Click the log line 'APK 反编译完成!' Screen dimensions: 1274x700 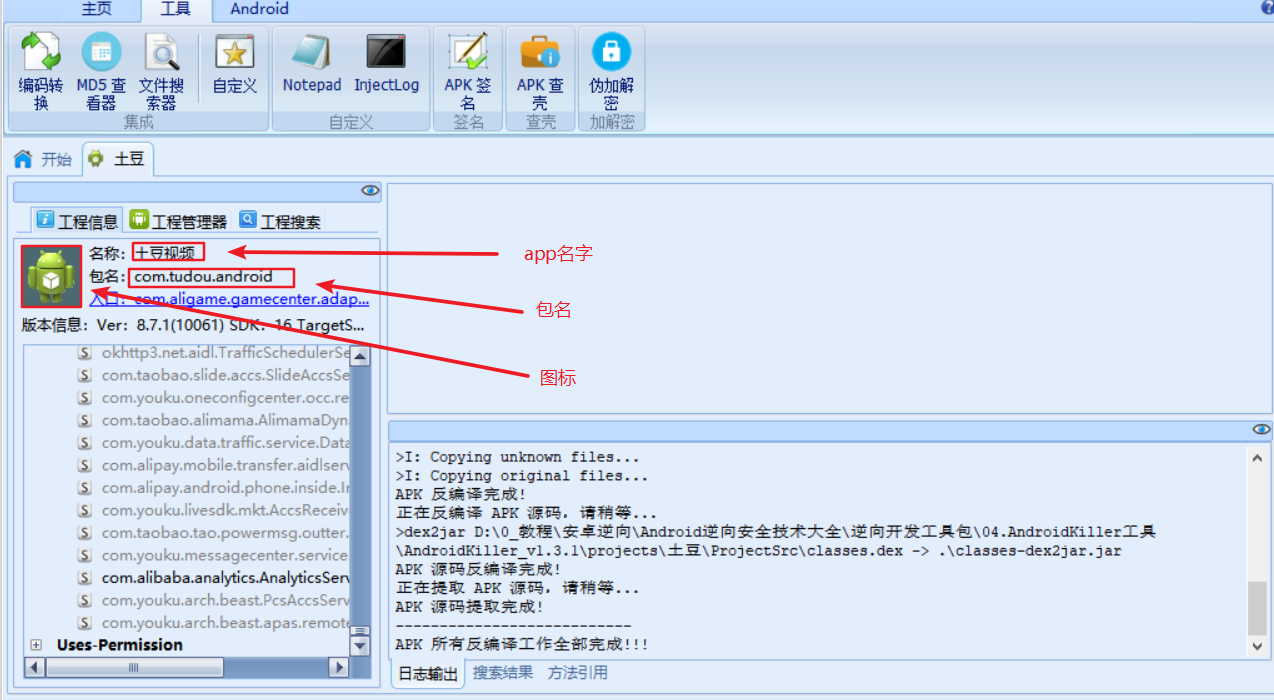point(460,494)
